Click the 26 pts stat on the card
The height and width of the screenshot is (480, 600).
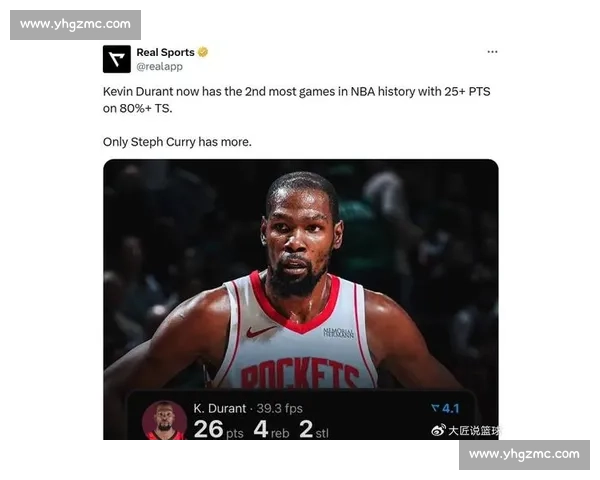click(218, 429)
